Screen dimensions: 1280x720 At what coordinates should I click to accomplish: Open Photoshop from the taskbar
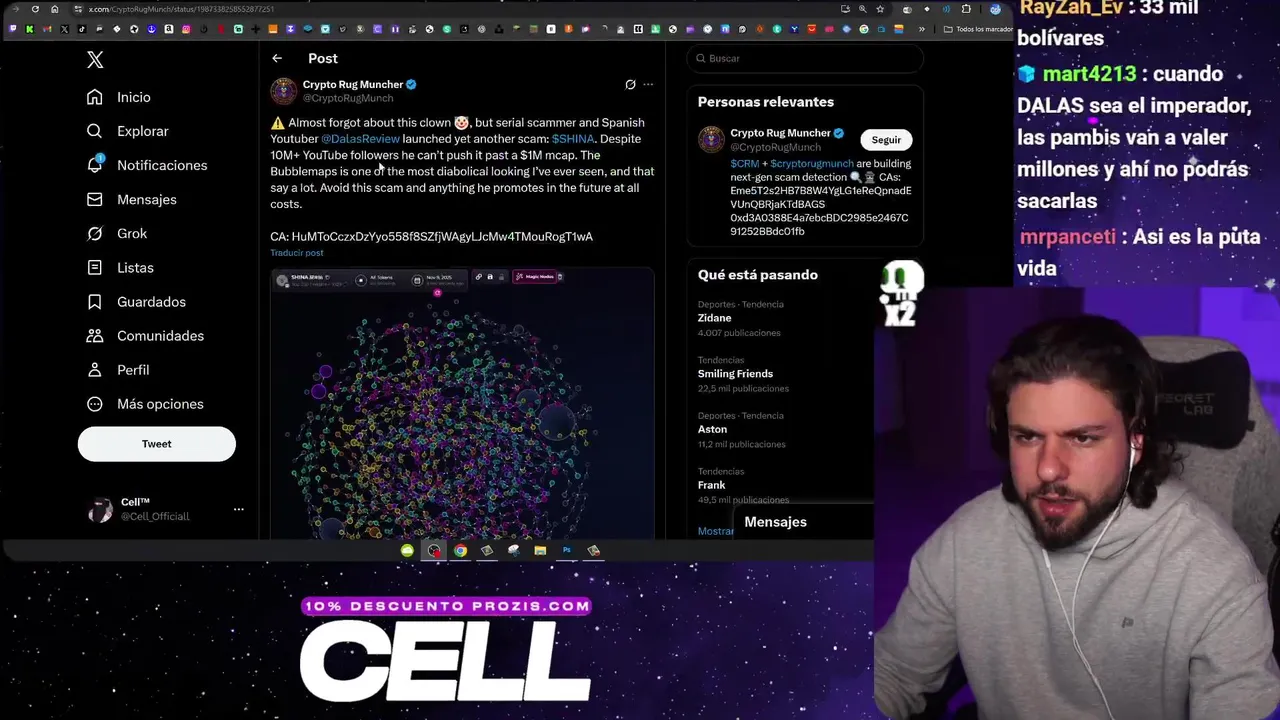click(x=566, y=550)
